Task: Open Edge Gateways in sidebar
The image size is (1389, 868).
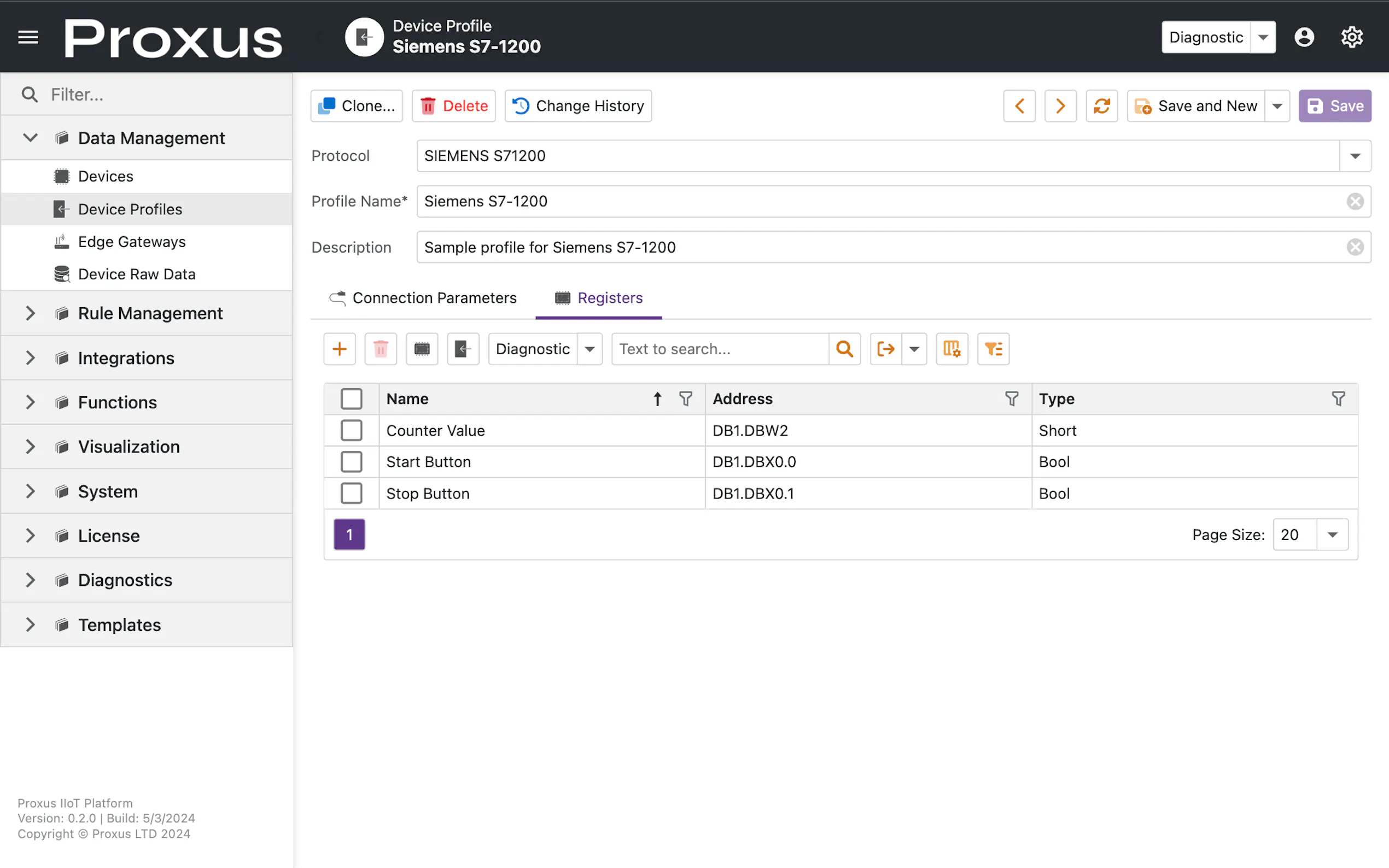Action: pos(131,242)
